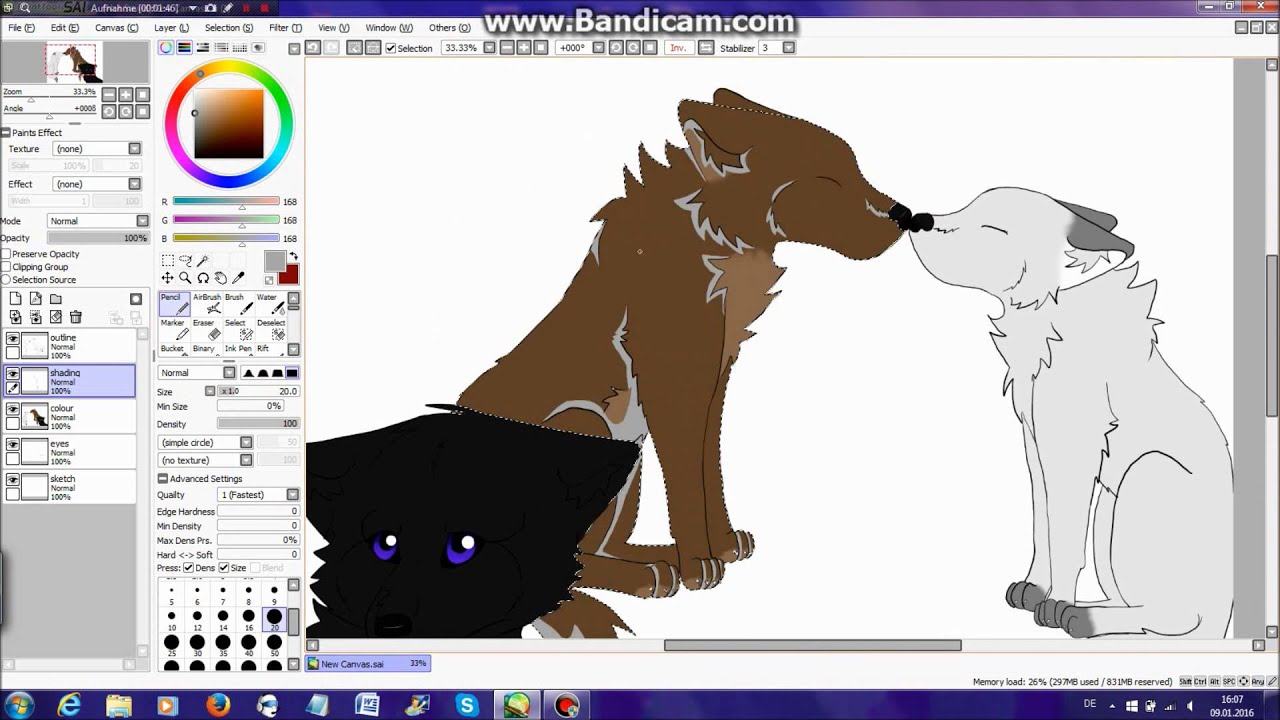Uncheck the Selection display checkbox
Image resolution: width=1280 pixels, height=720 pixels.
pyautogui.click(x=390, y=48)
